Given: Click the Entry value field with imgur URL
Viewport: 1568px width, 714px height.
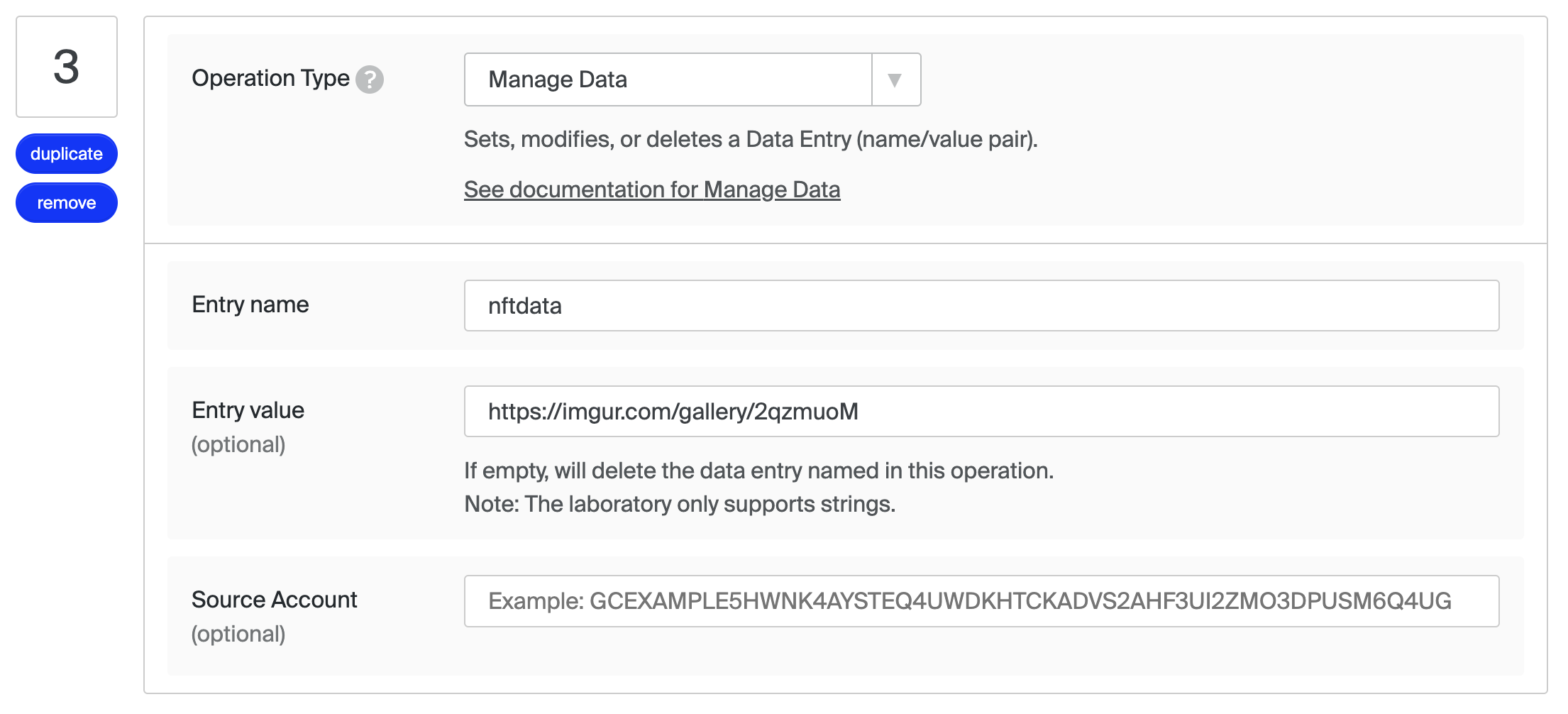Looking at the screenshot, I should (x=981, y=411).
